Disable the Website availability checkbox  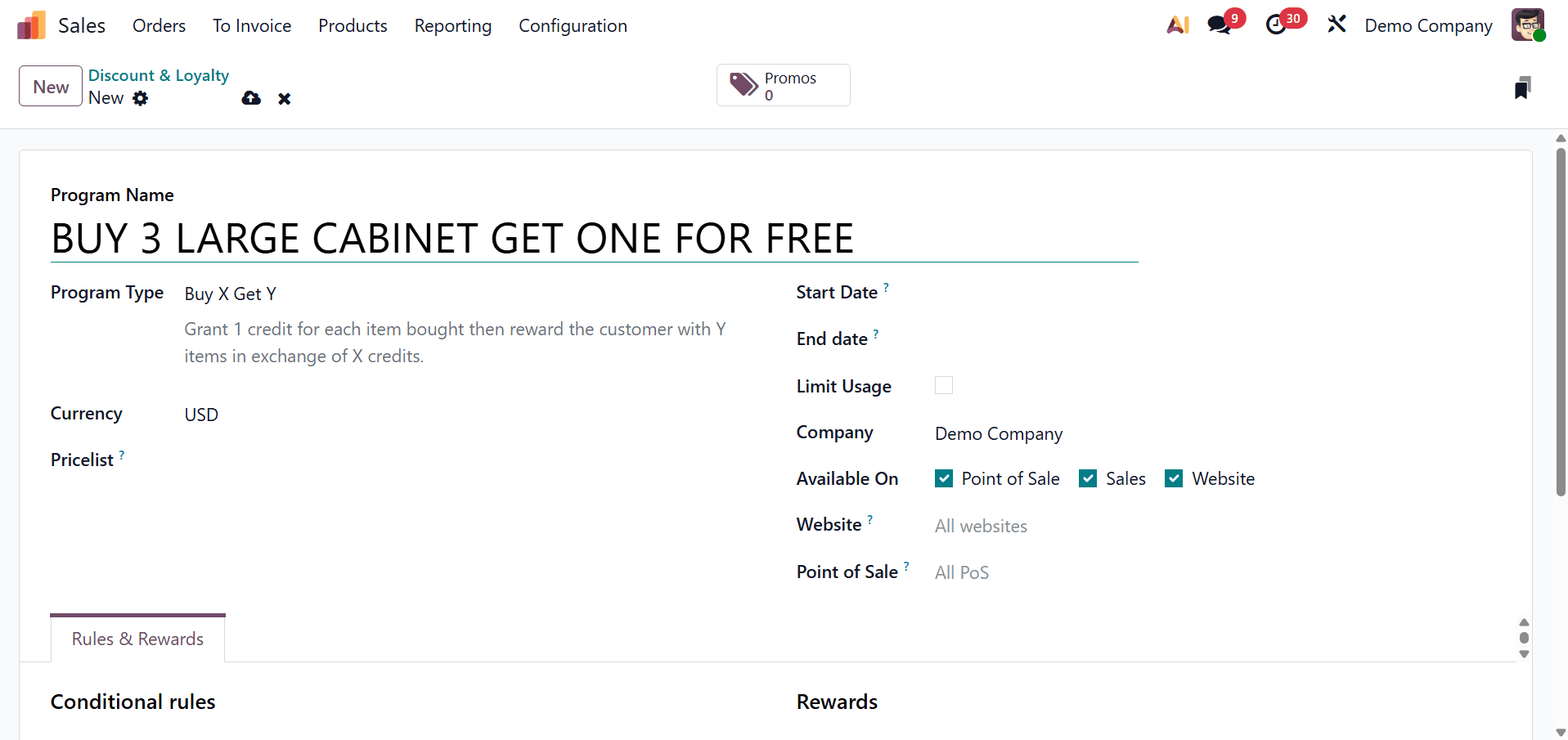click(1175, 478)
